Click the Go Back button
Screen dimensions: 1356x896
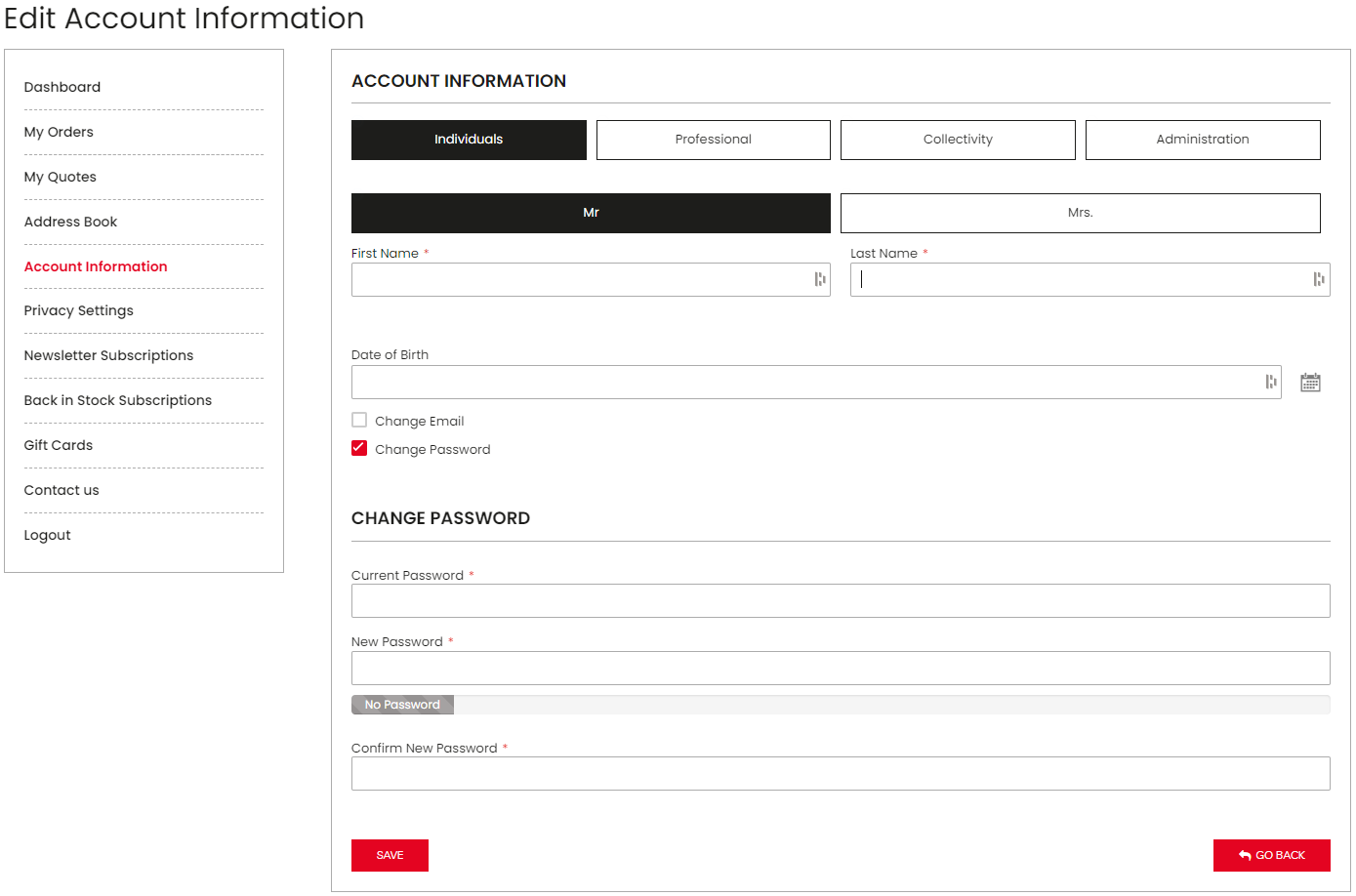[1271, 855]
